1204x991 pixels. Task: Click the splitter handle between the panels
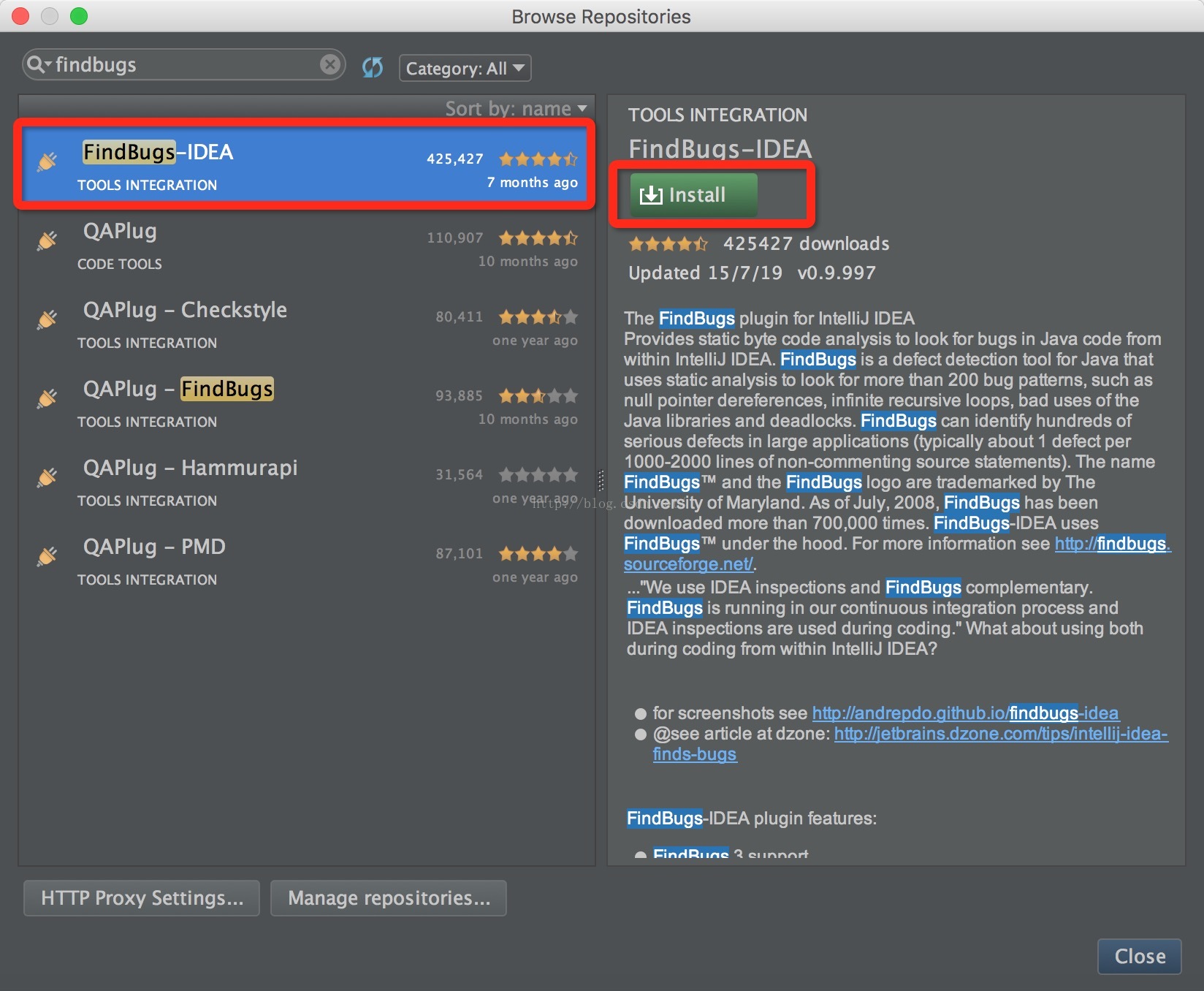[601, 480]
